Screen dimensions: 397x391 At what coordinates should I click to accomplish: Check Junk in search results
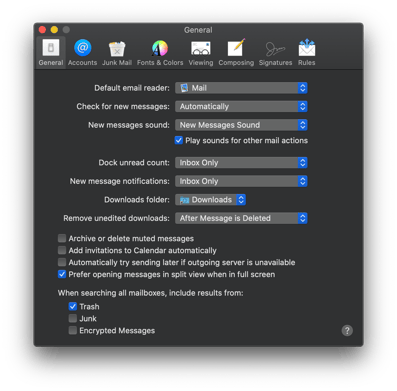(x=73, y=318)
